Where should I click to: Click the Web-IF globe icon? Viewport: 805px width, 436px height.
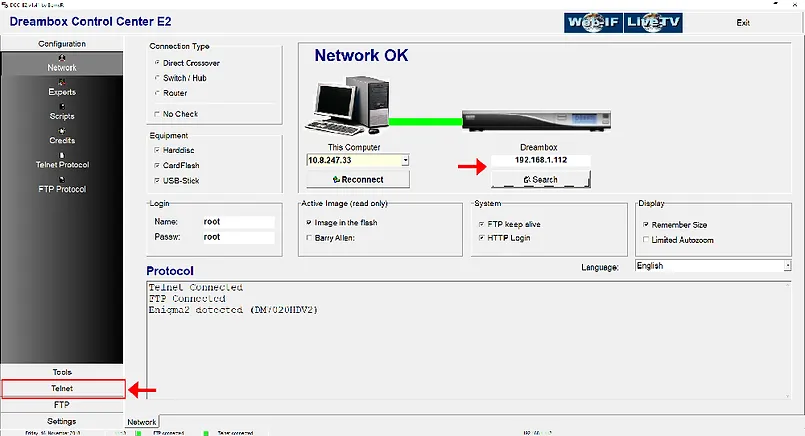[593, 23]
